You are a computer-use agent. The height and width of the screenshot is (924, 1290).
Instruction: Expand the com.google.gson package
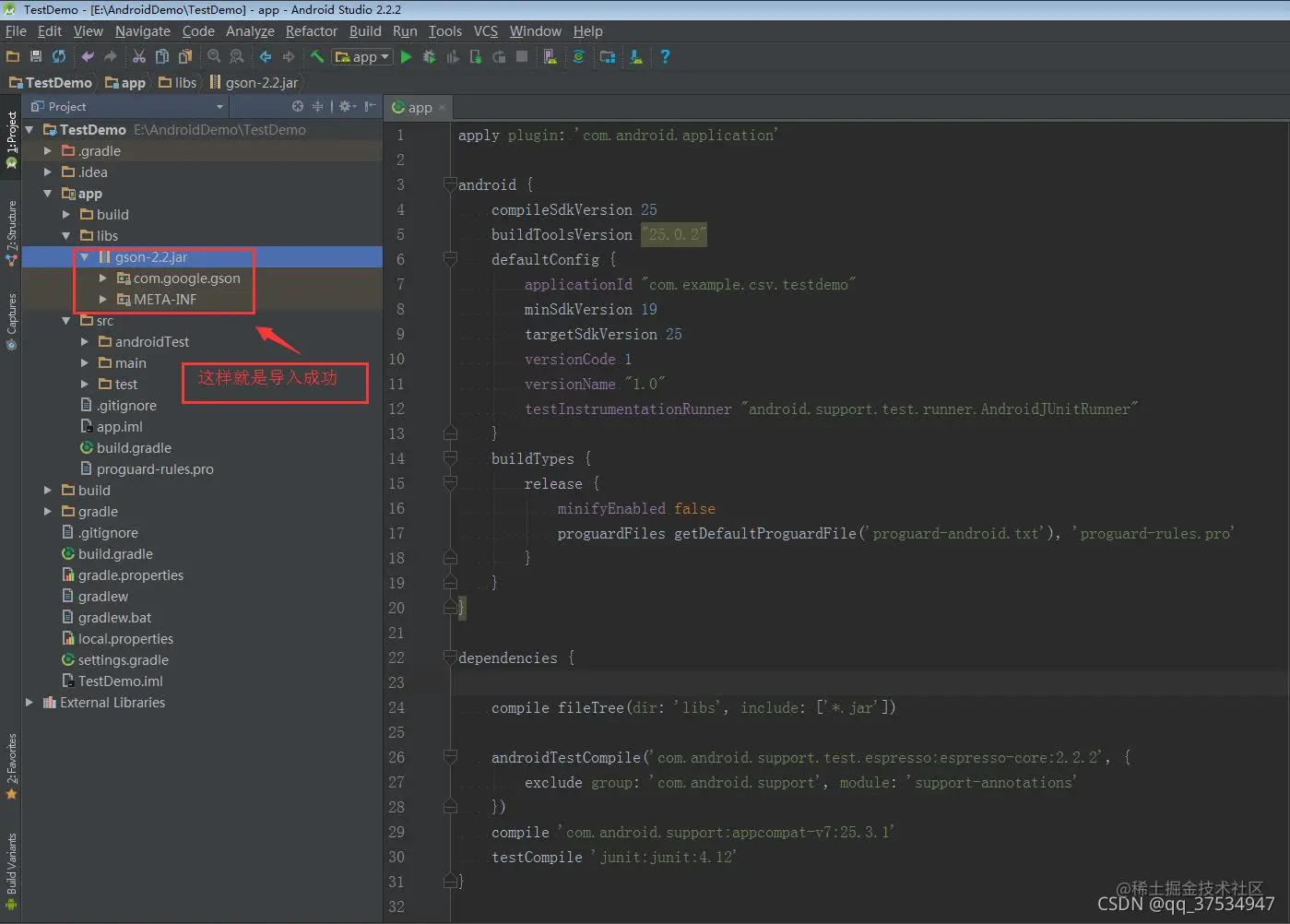pyautogui.click(x=103, y=278)
